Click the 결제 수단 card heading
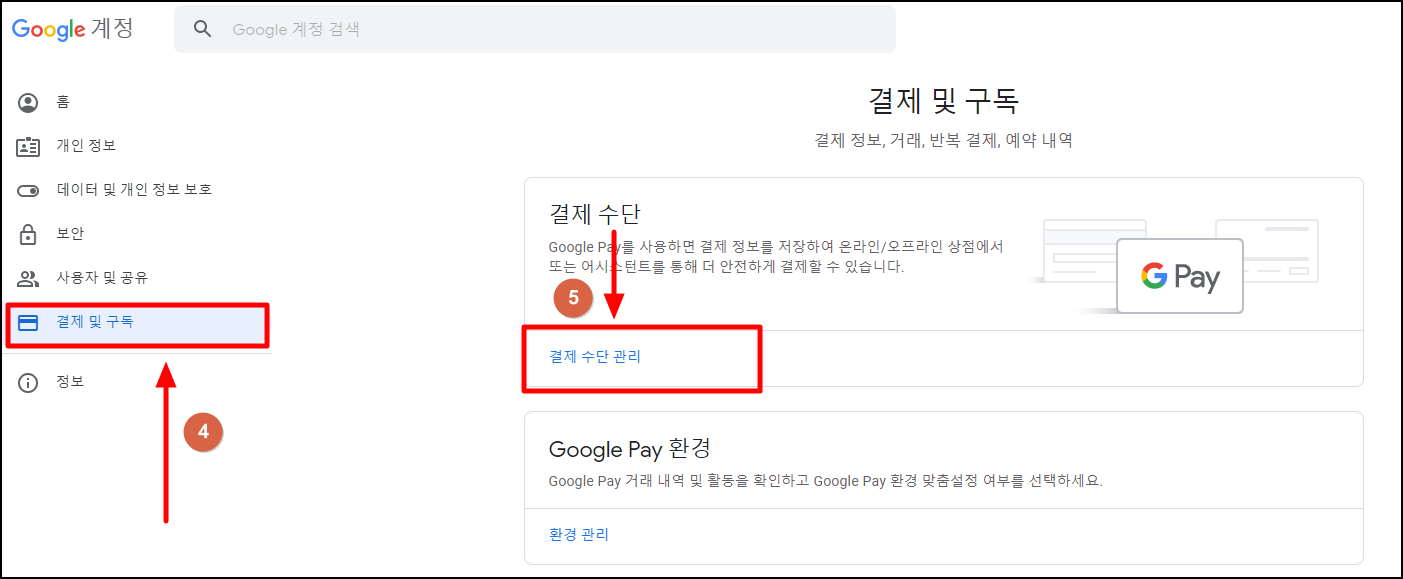1403x579 pixels. pos(594,213)
